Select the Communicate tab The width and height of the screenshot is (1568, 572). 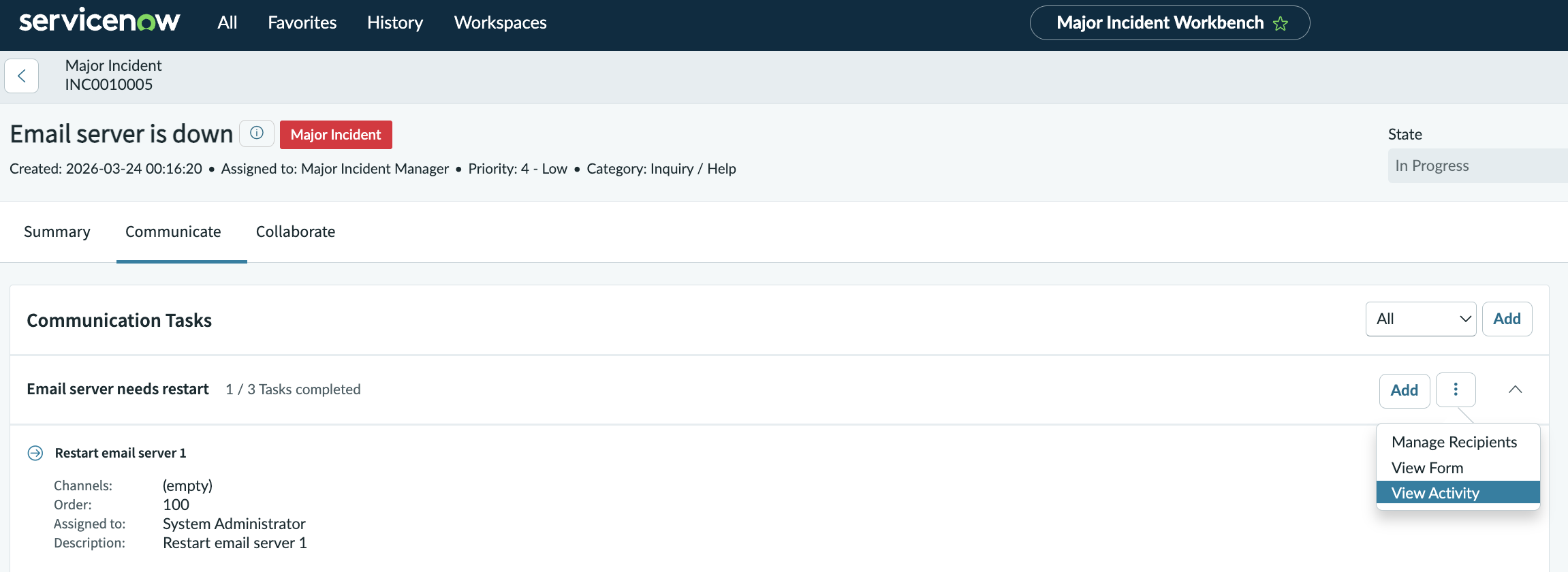click(173, 232)
